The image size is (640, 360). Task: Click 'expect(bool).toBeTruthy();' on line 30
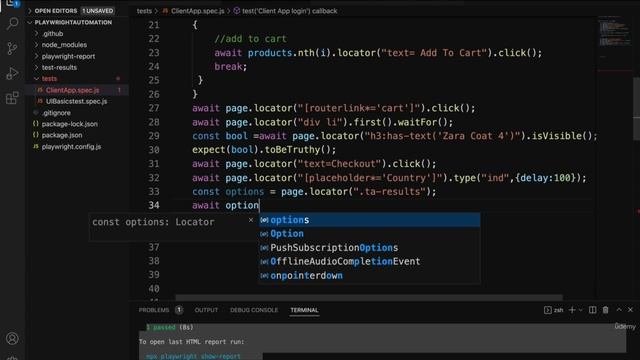(264, 150)
